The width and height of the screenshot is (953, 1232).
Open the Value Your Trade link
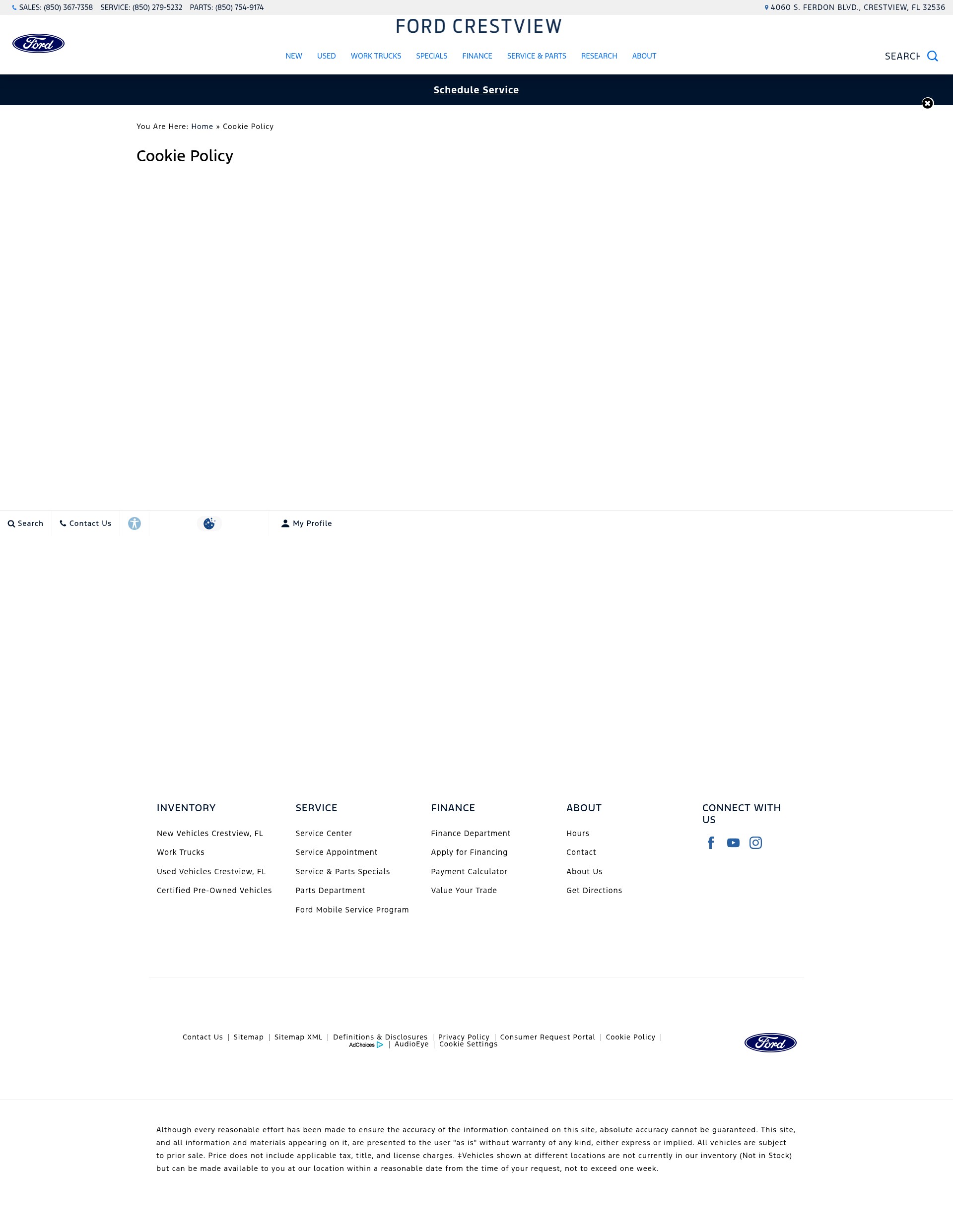coord(464,890)
